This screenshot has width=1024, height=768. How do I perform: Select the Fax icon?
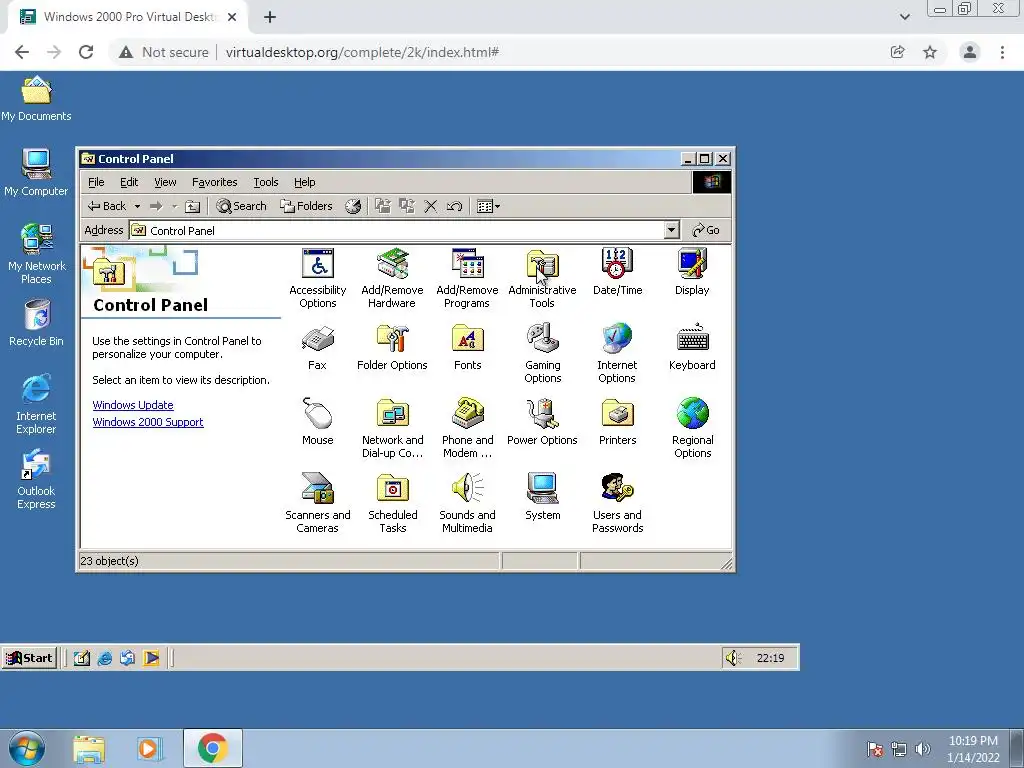317,347
